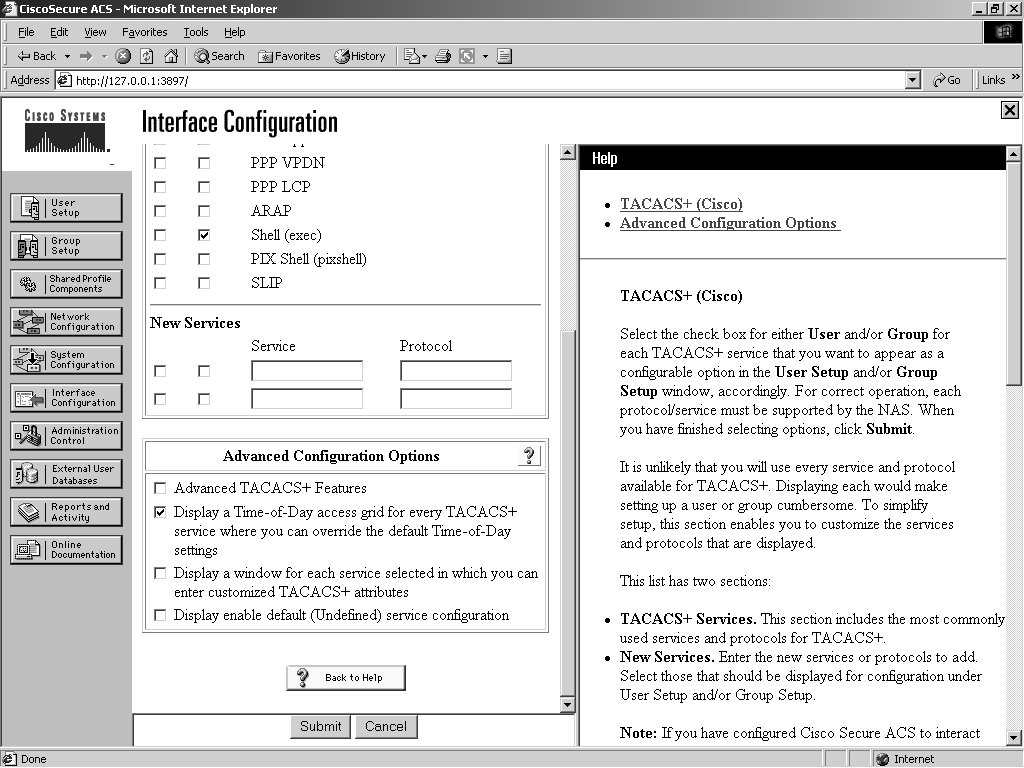Print the page with the printer icon
1024x768 pixels.
coord(443,56)
